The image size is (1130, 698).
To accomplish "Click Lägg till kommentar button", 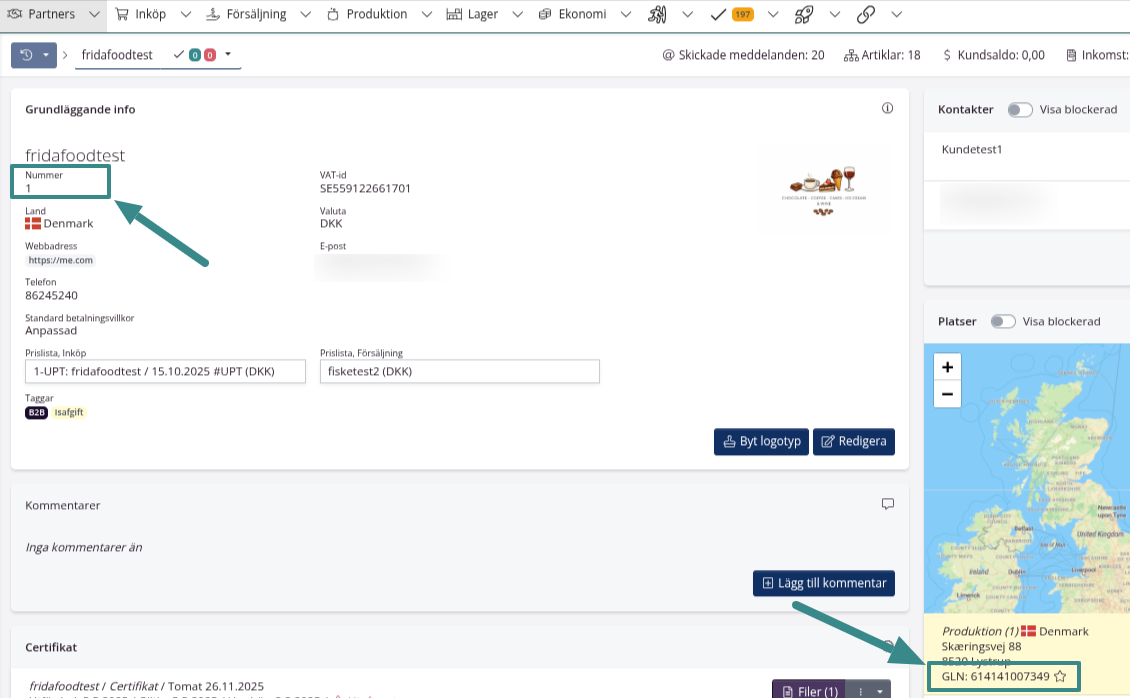I will [x=824, y=583].
